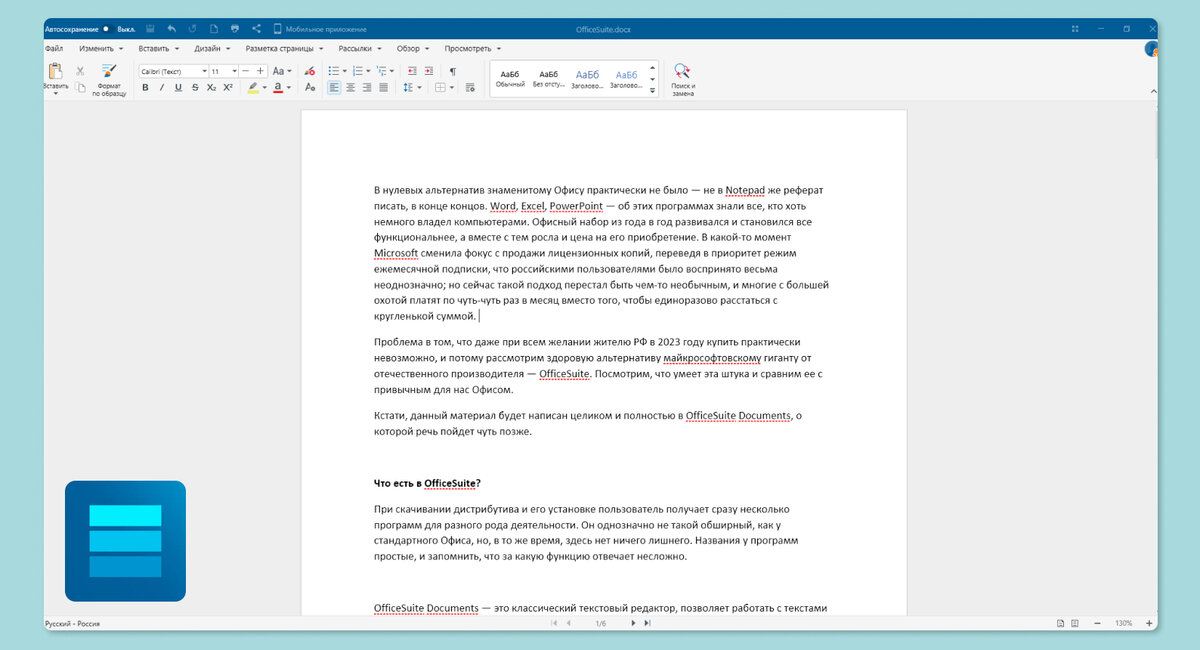
Task: Click the Share icon in title bar
Action: [257, 29]
